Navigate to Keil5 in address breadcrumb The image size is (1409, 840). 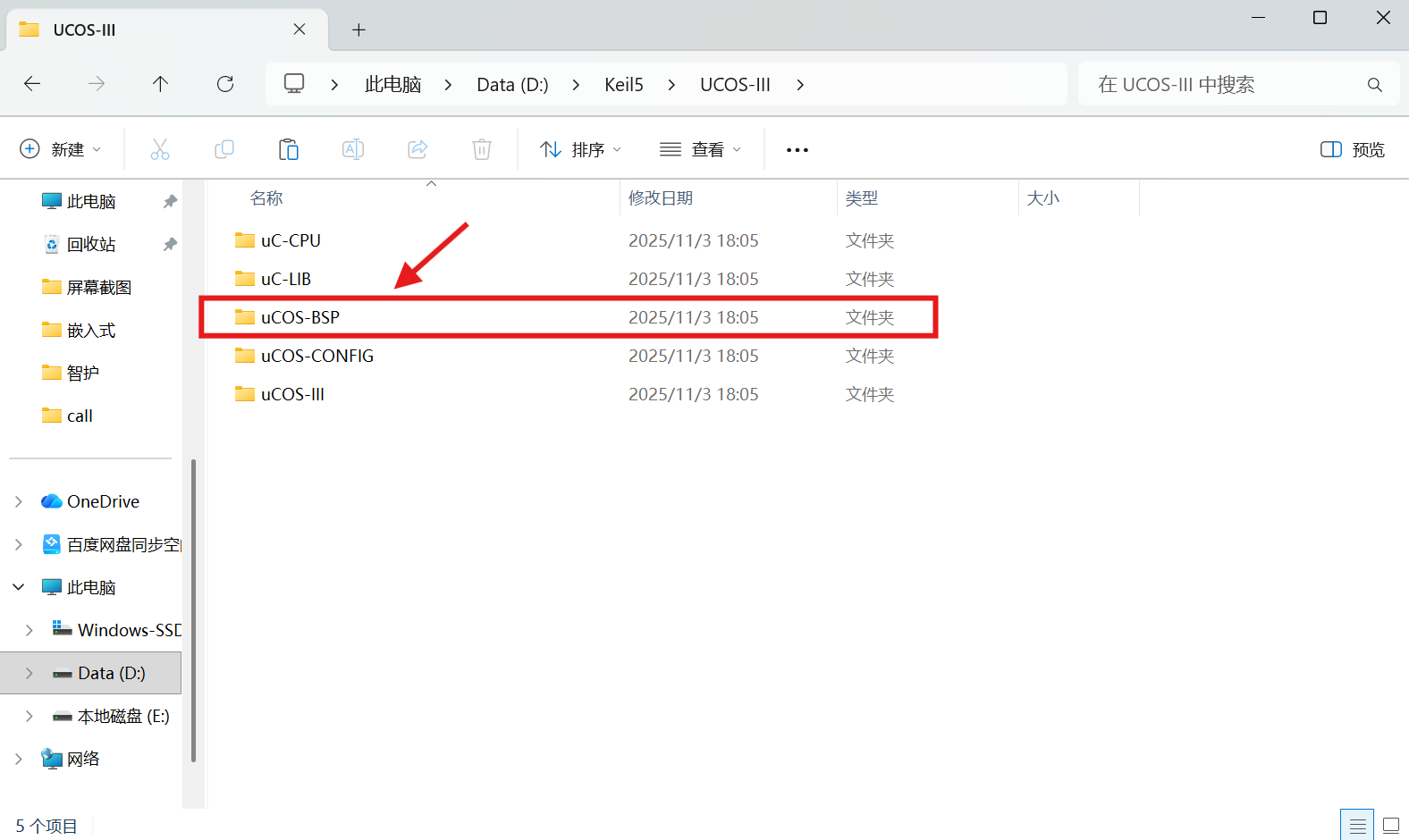click(624, 84)
